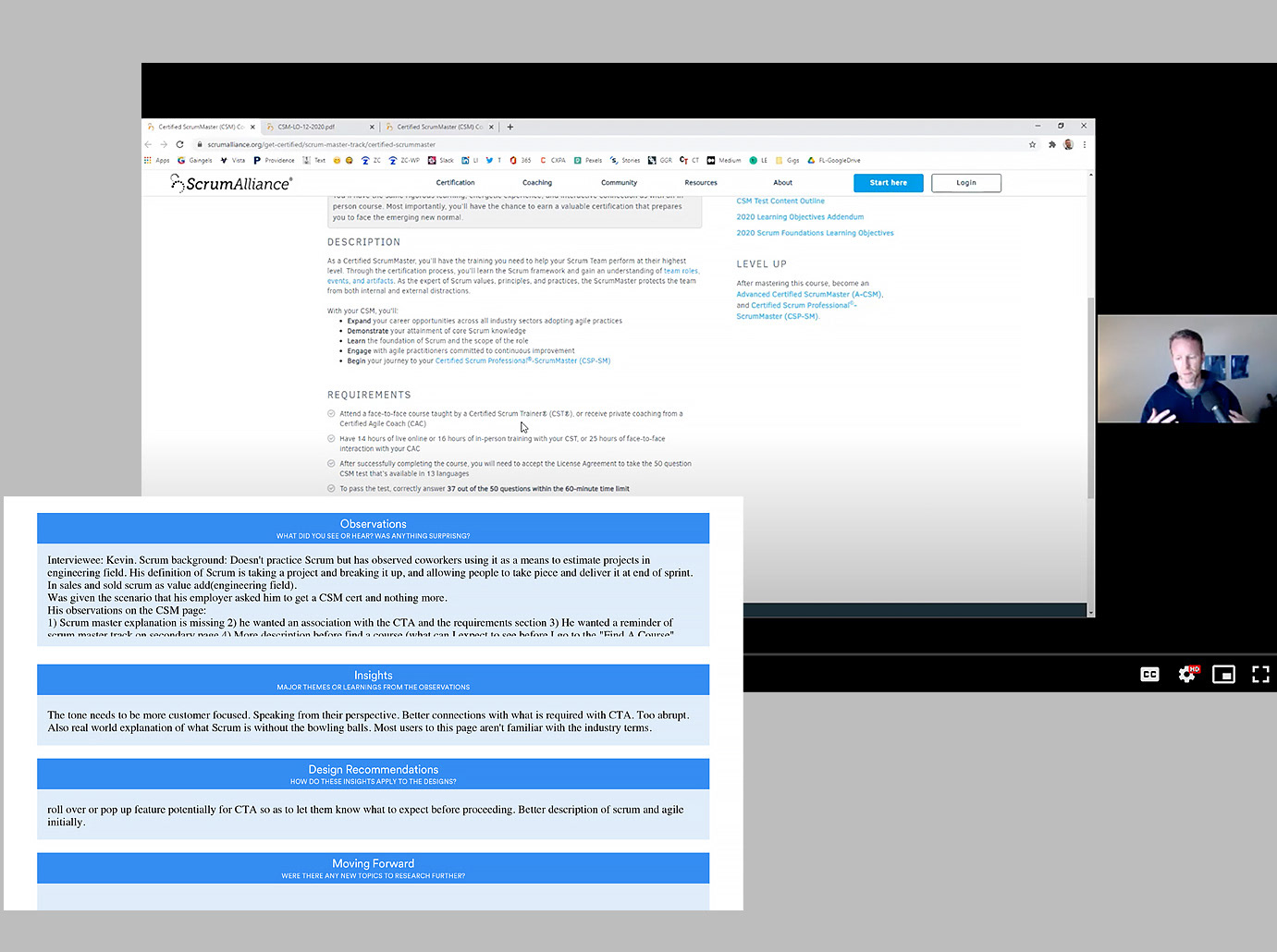The height and width of the screenshot is (952, 1277).
Task: Open the ZC-WP bookmark
Action: pos(404,160)
